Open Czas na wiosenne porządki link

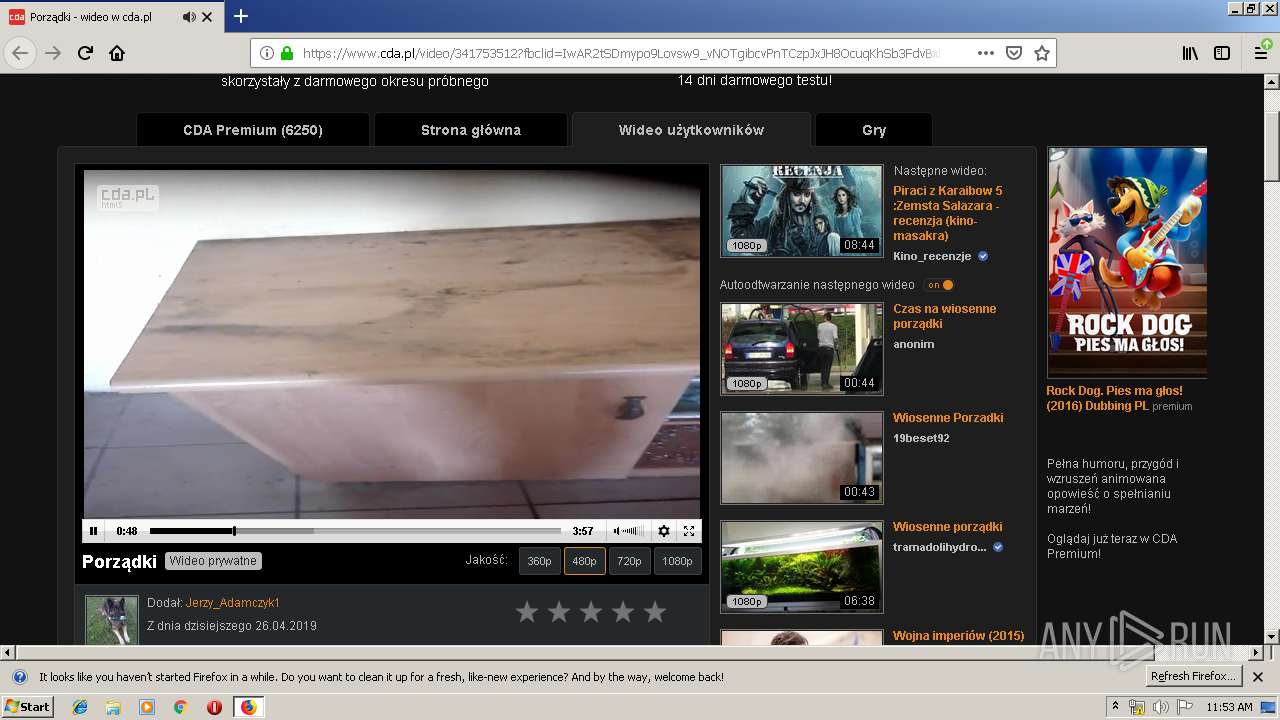coord(944,316)
